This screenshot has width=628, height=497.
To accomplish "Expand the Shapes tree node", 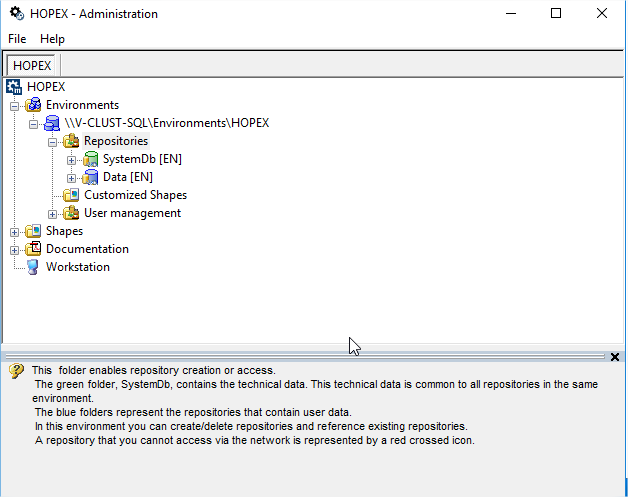I will 14,231.
